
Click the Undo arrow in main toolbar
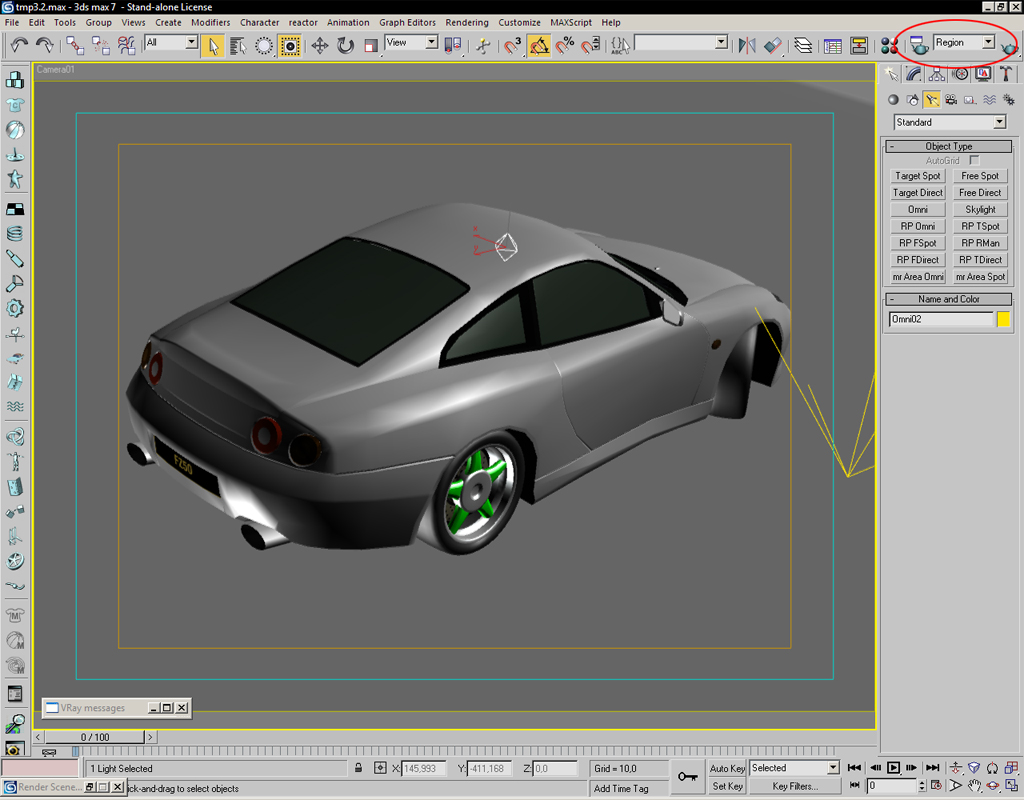pos(19,45)
